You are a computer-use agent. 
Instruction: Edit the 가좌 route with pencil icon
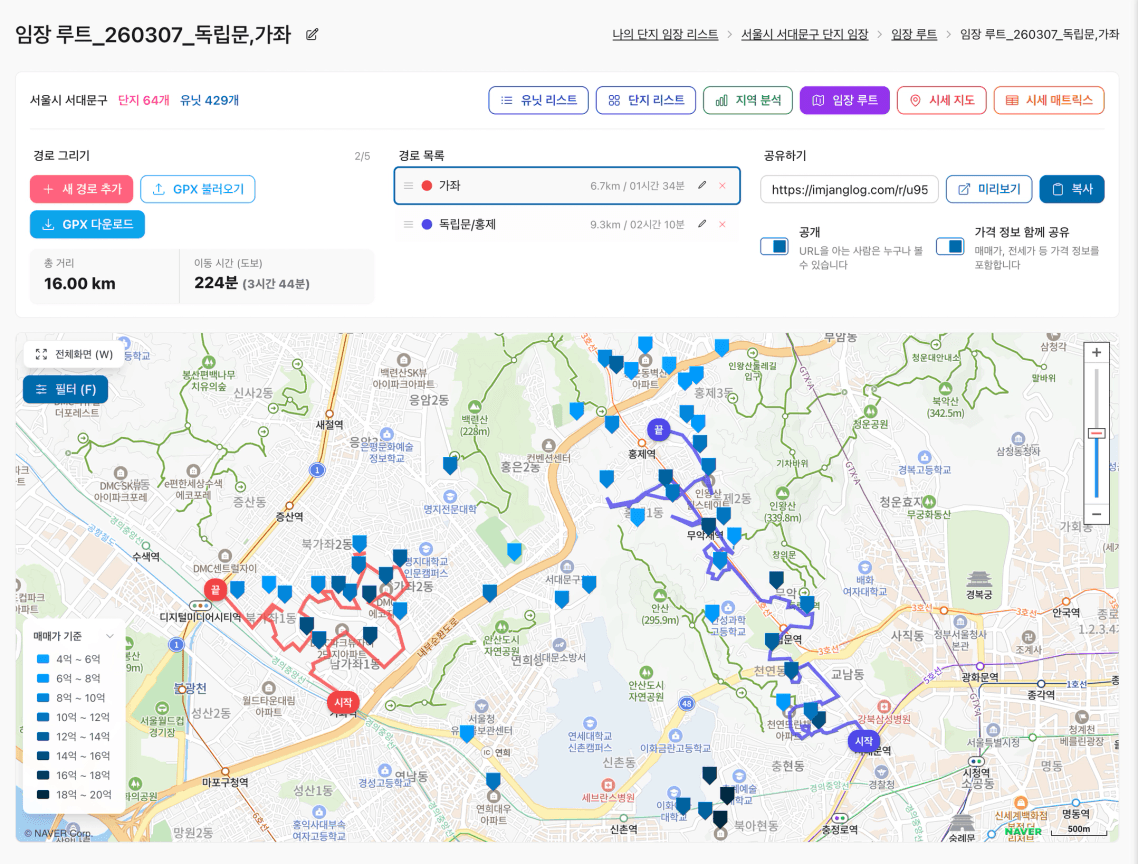point(702,185)
